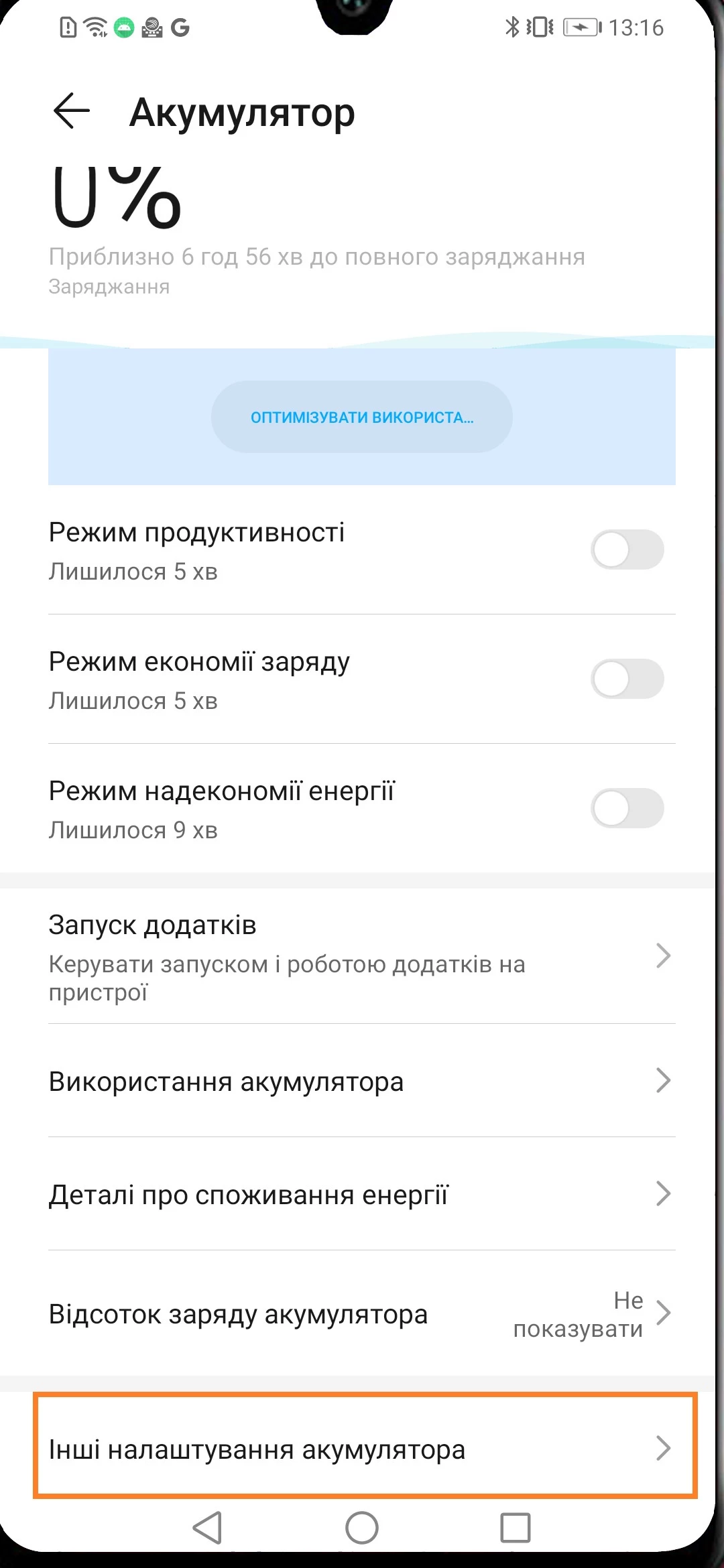Tap the Wi-Fi status bar icon
This screenshot has height=1568, width=724.
click(97, 27)
